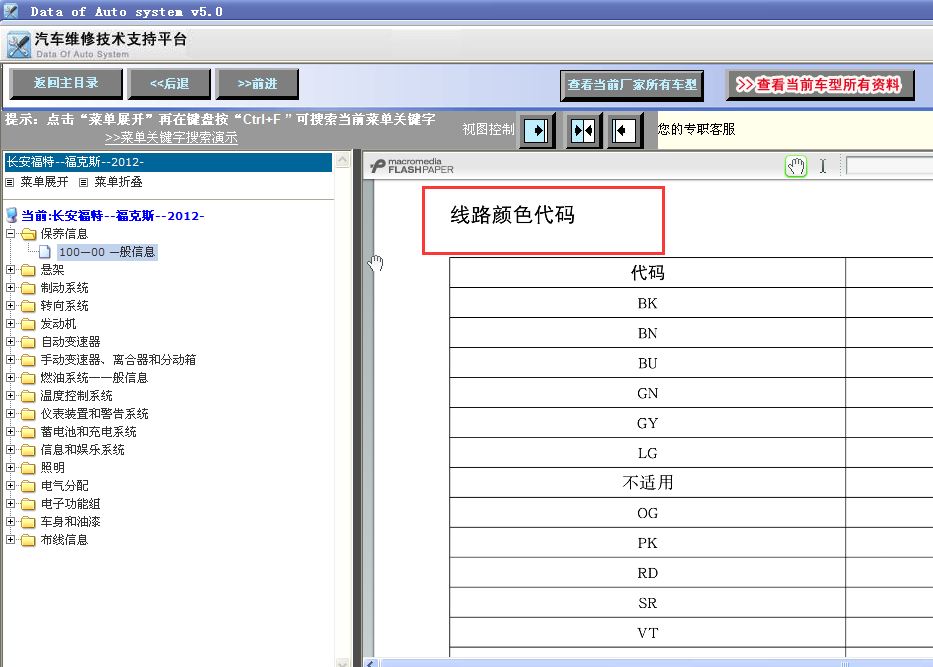The width and height of the screenshot is (933, 667).
Task: Click the folder icon next to 悬架
Action: pyautogui.click(x=28, y=270)
